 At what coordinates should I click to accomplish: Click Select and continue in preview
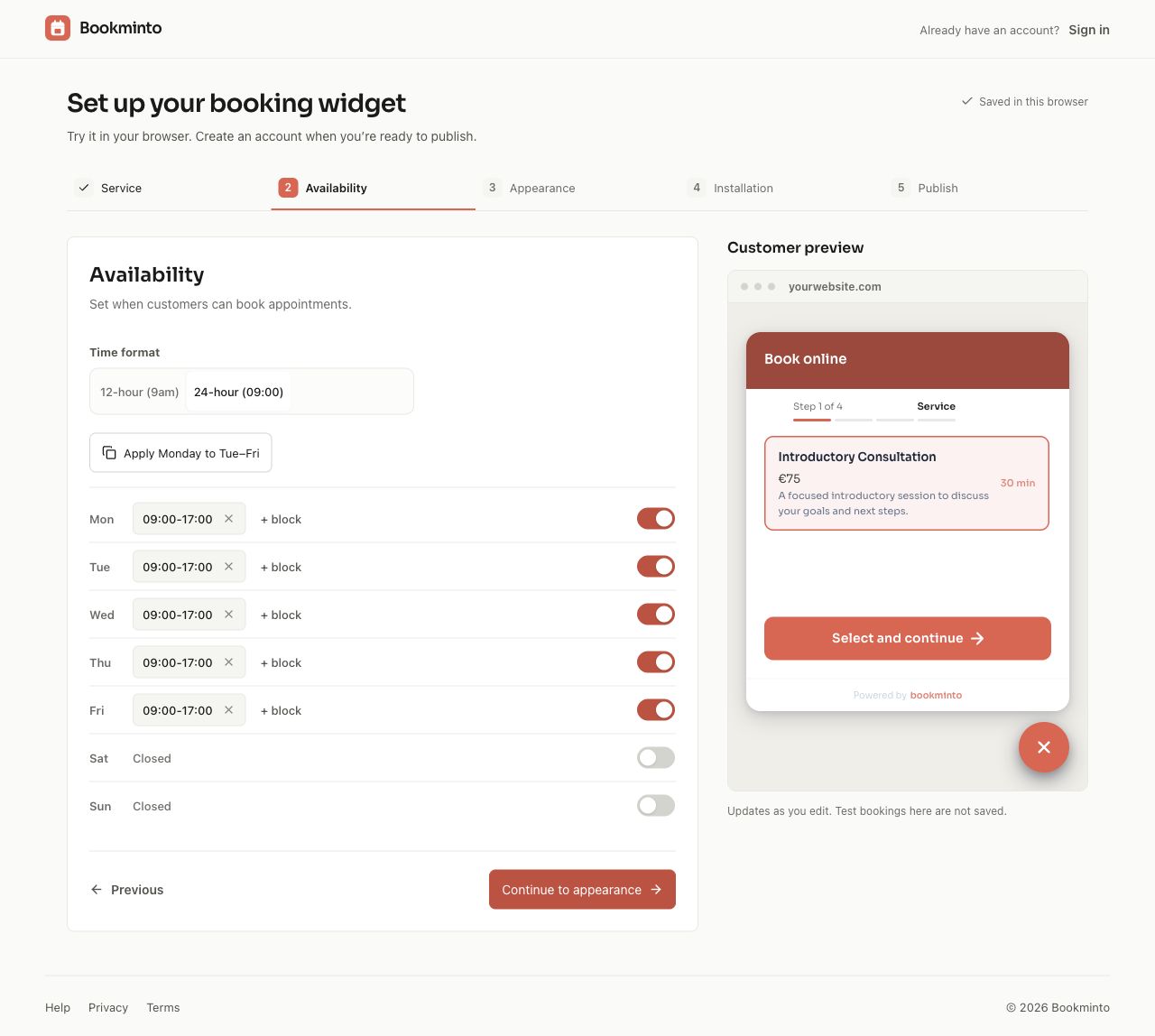click(x=908, y=638)
